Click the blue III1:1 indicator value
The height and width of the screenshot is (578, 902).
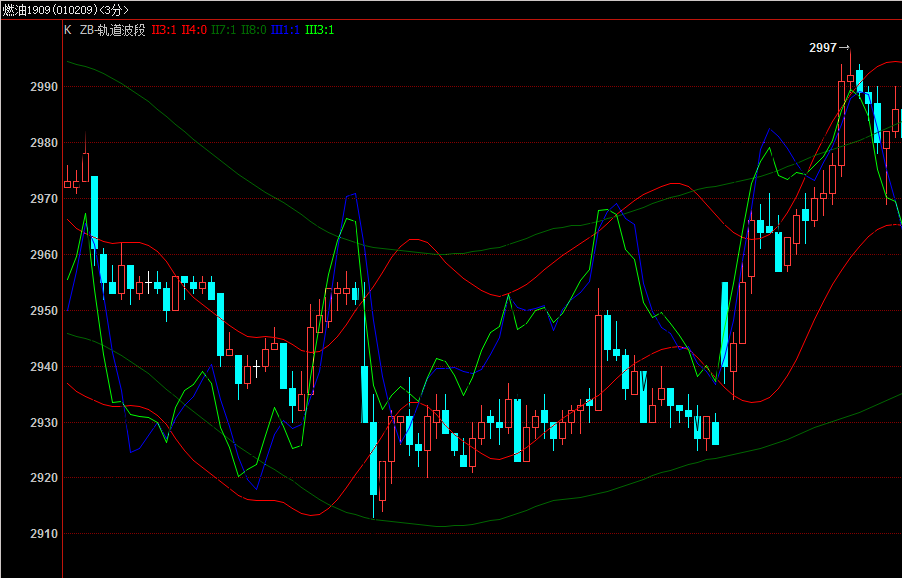point(286,30)
